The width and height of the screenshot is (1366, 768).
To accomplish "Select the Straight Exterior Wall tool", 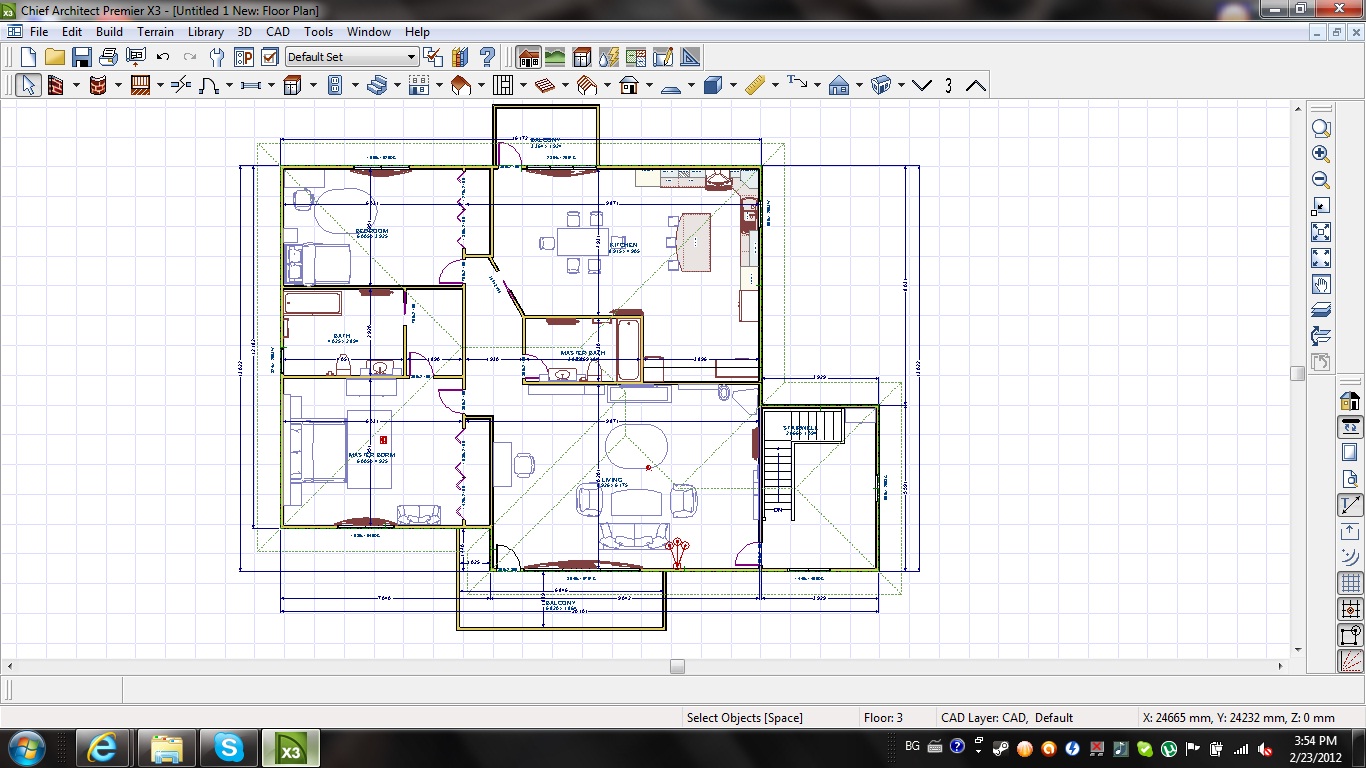I will [55, 86].
